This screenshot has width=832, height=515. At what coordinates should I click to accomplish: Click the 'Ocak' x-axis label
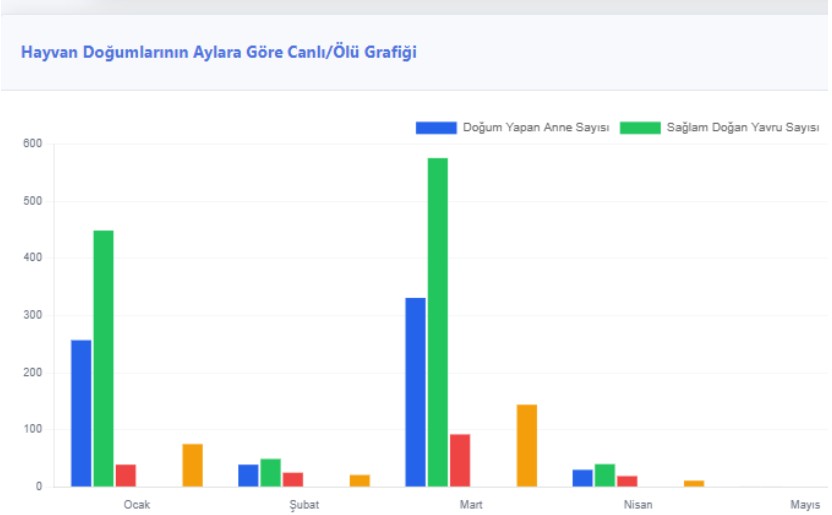[137, 504]
